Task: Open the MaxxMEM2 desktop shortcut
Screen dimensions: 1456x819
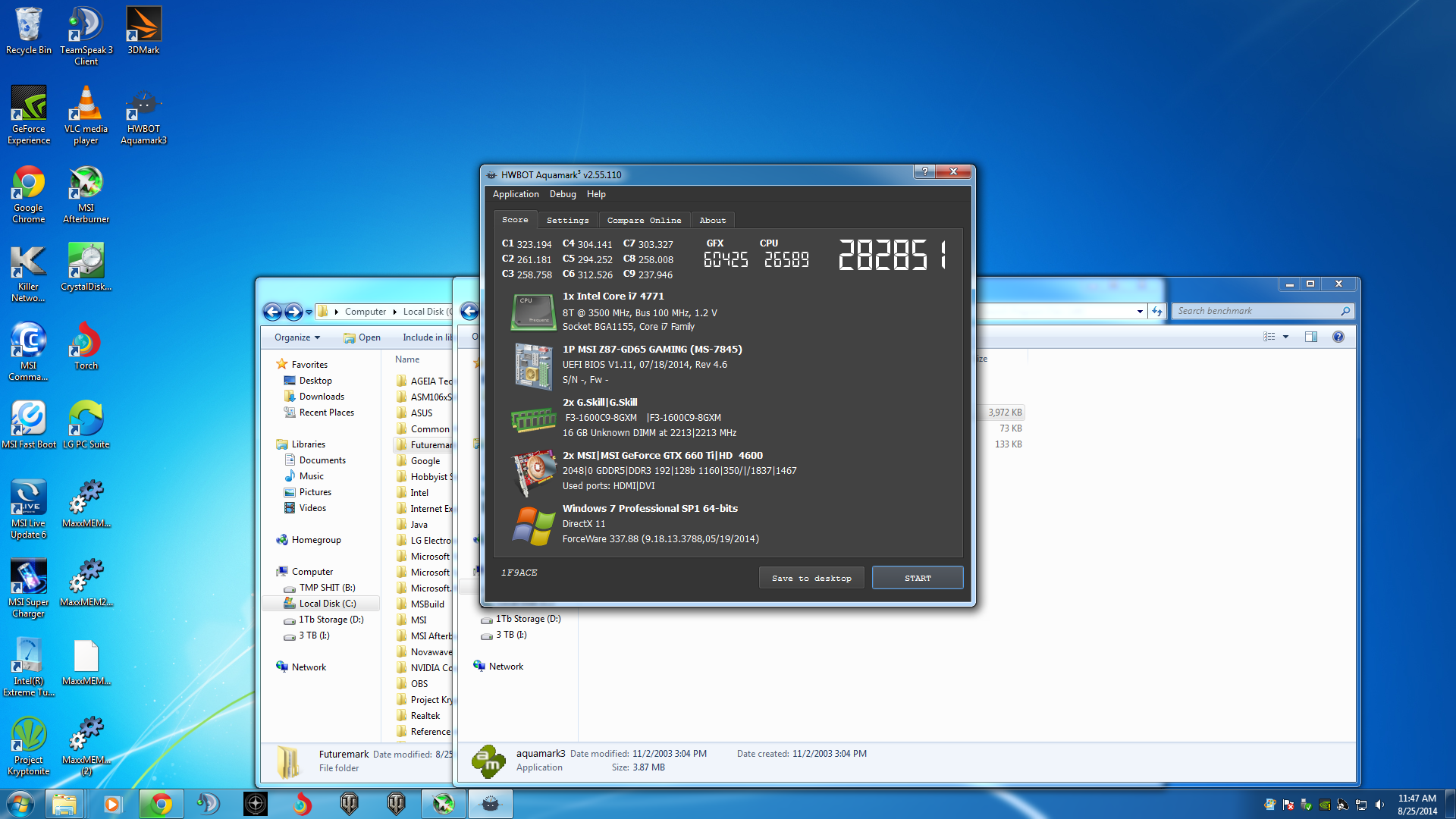Action: click(x=86, y=582)
